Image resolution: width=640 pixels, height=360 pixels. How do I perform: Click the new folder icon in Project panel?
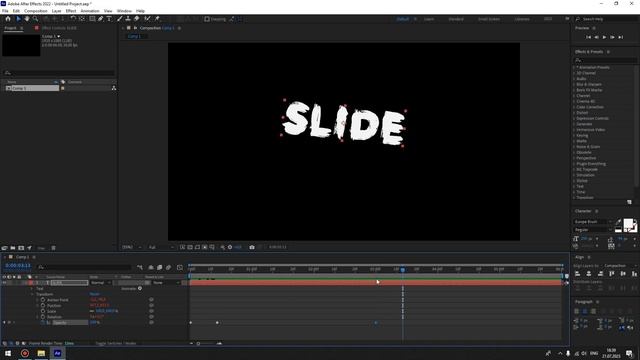coord(13,248)
